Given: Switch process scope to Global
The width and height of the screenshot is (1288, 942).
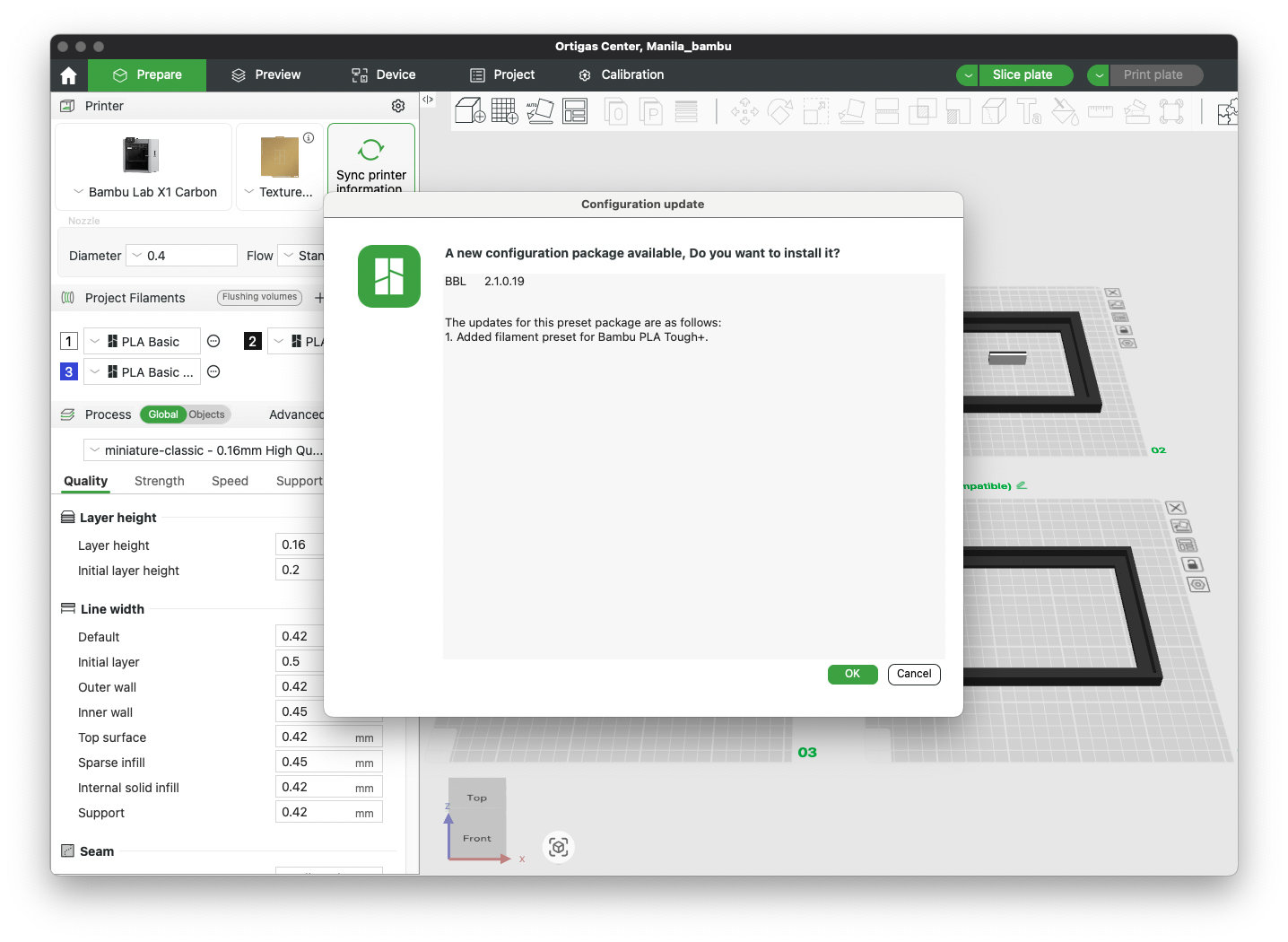Looking at the screenshot, I should [x=163, y=414].
